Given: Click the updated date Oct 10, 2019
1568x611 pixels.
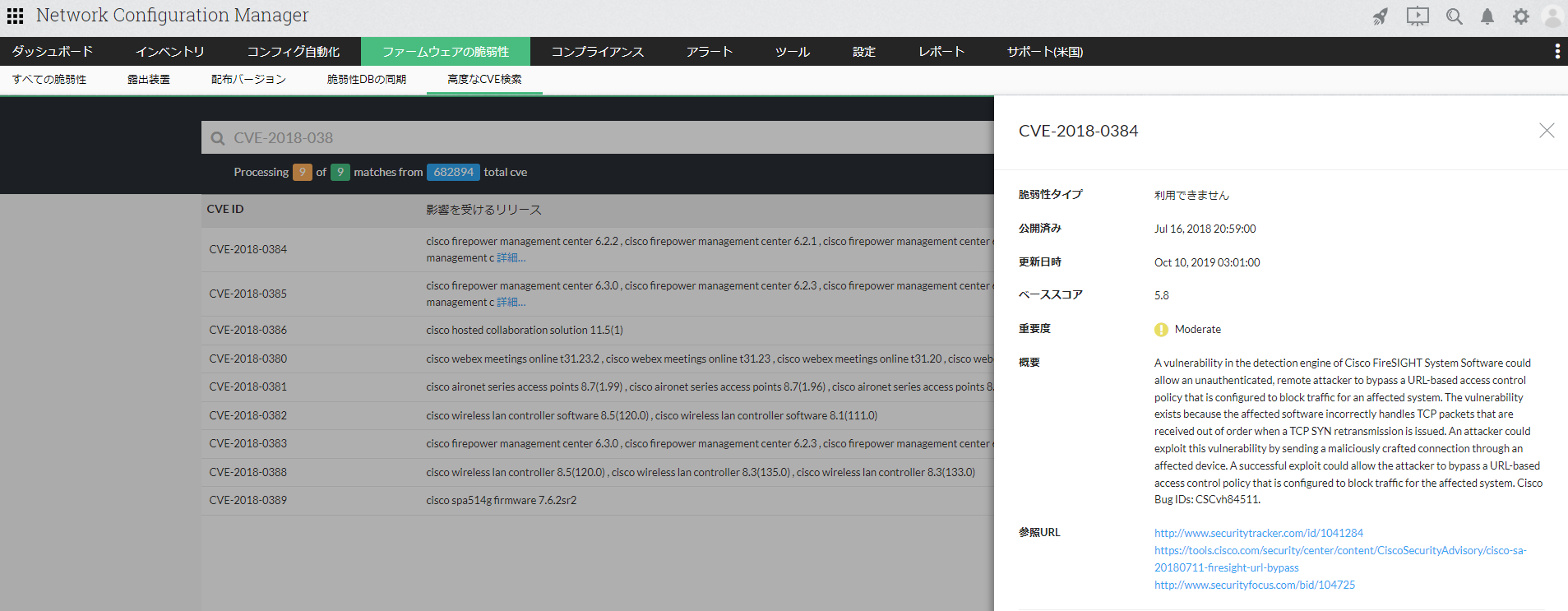Looking at the screenshot, I should tap(1207, 263).
